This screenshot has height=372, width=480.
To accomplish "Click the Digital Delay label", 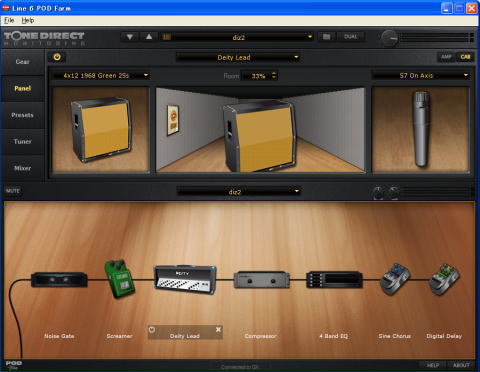I will [x=444, y=336].
